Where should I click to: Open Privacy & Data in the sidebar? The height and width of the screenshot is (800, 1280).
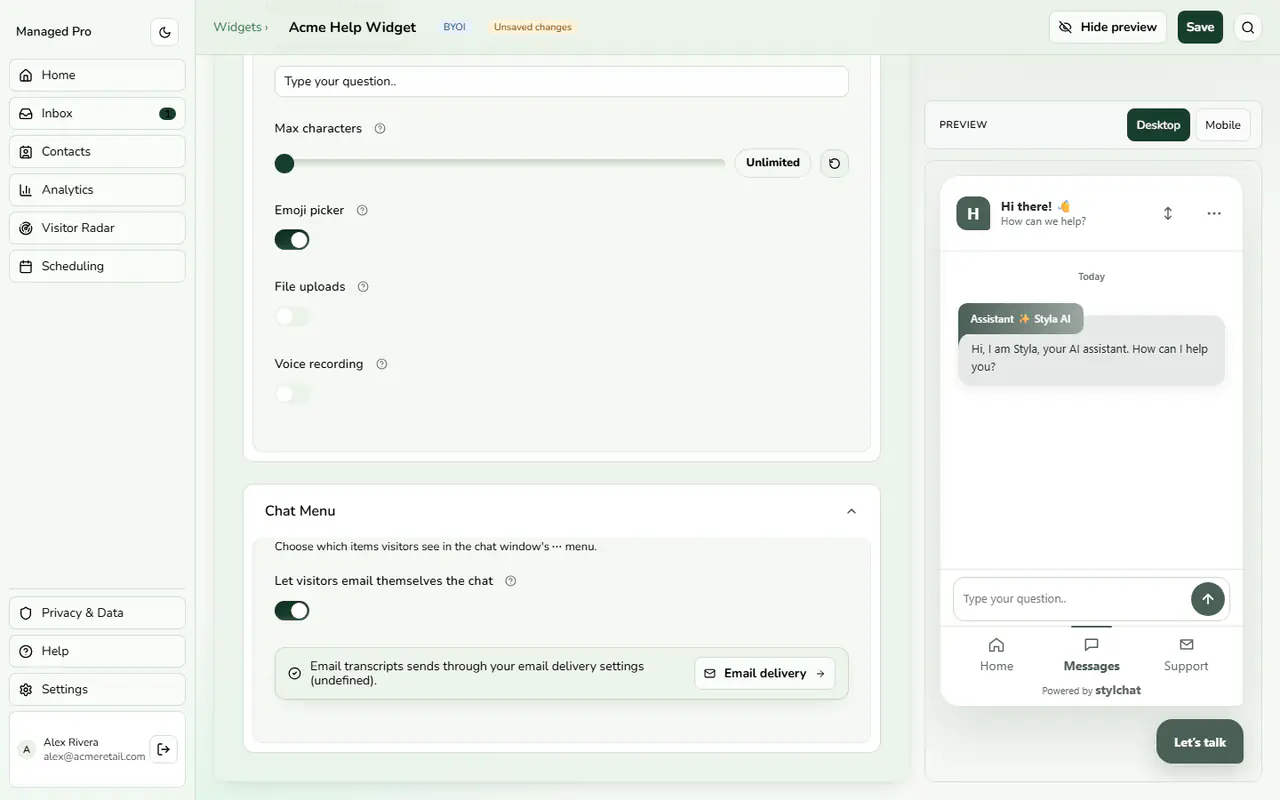coord(97,613)
